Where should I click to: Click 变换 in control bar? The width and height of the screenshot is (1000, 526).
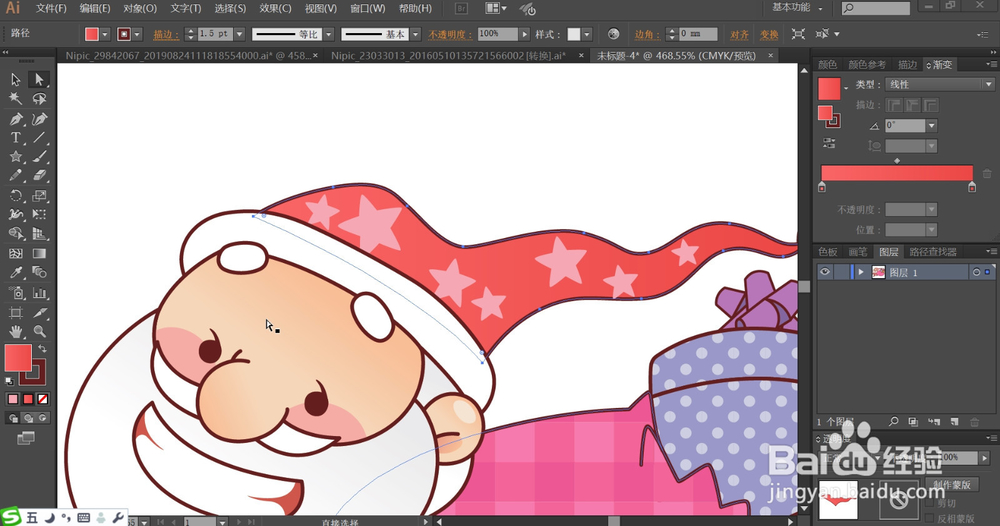coord(769,34)
